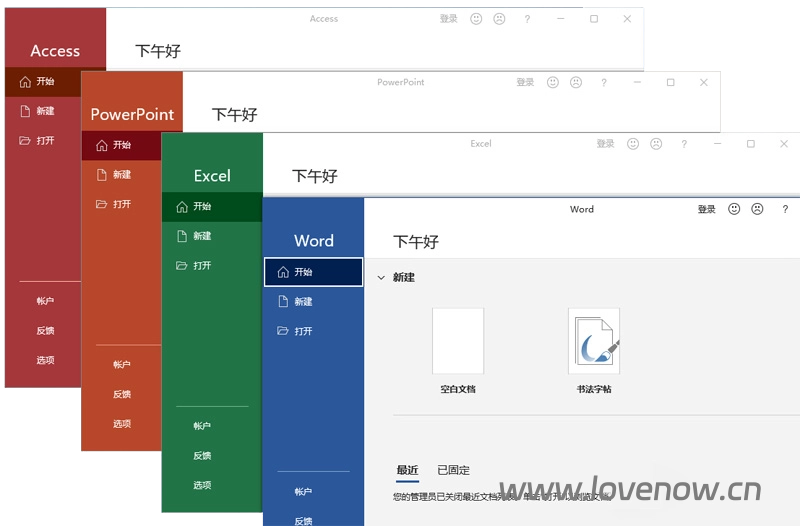This screenshot has height=526, width=800.
Task: Sign in via 登录 in Word window
Action: (x=707, y=209)
